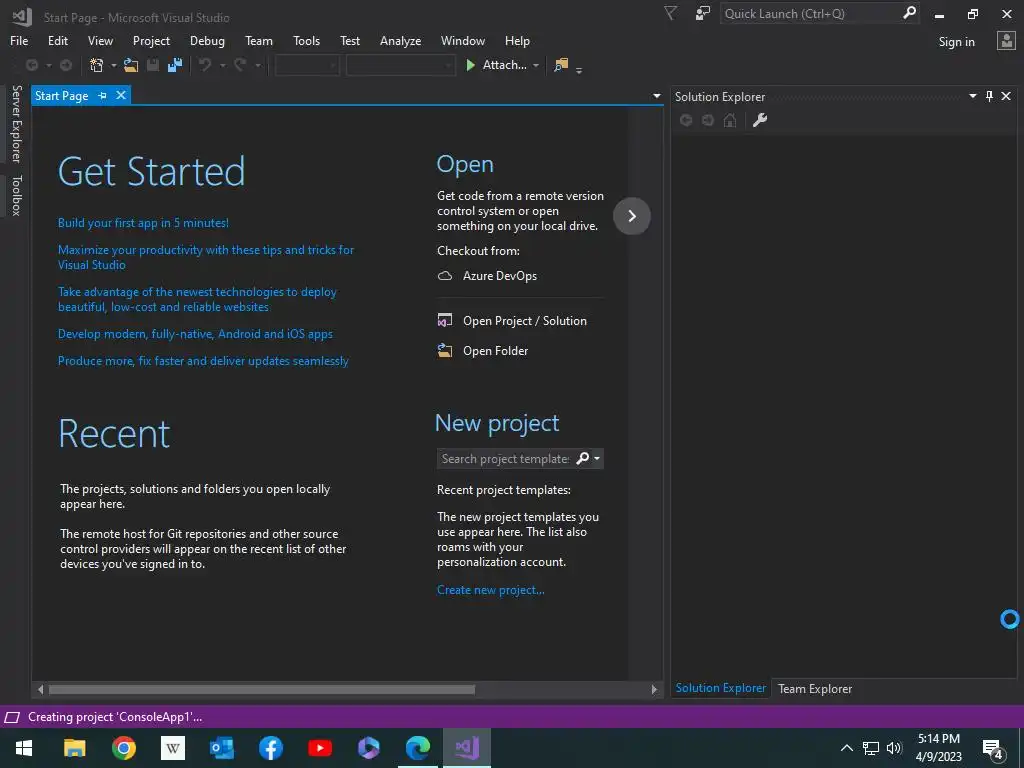Open the toolbar options overflow arrow
Image resolution: width=1024 pixels, height=768 pixels.
(x=579, y=69)
